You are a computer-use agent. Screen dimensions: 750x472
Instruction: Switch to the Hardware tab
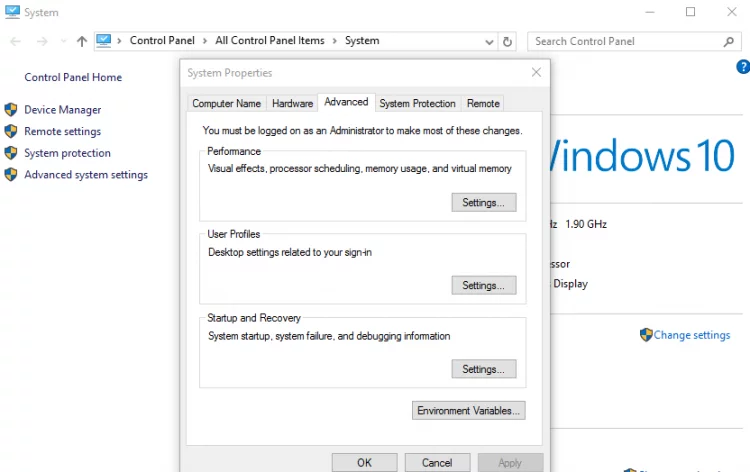coord(292,103)
